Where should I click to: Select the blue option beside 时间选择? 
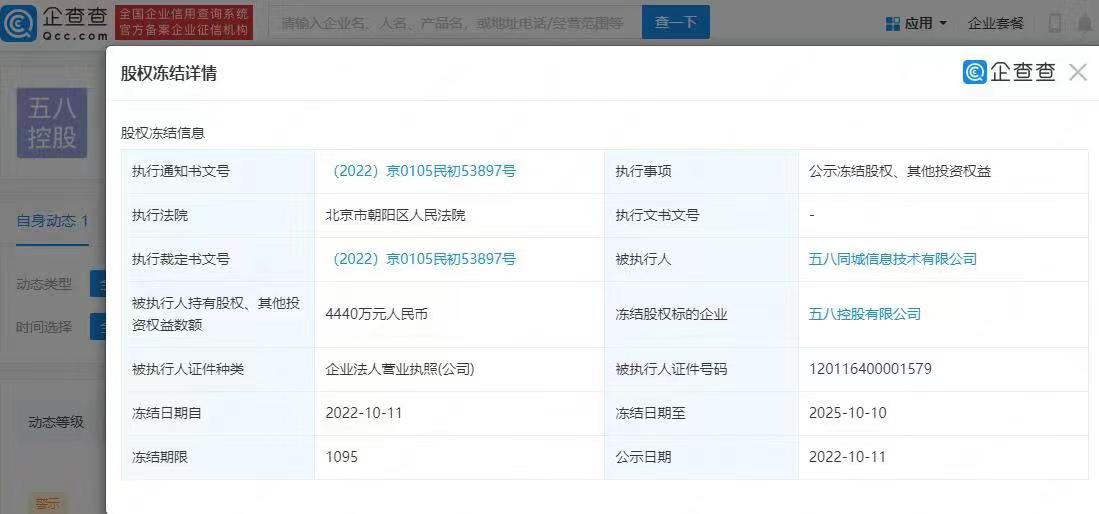coord(98,327)
